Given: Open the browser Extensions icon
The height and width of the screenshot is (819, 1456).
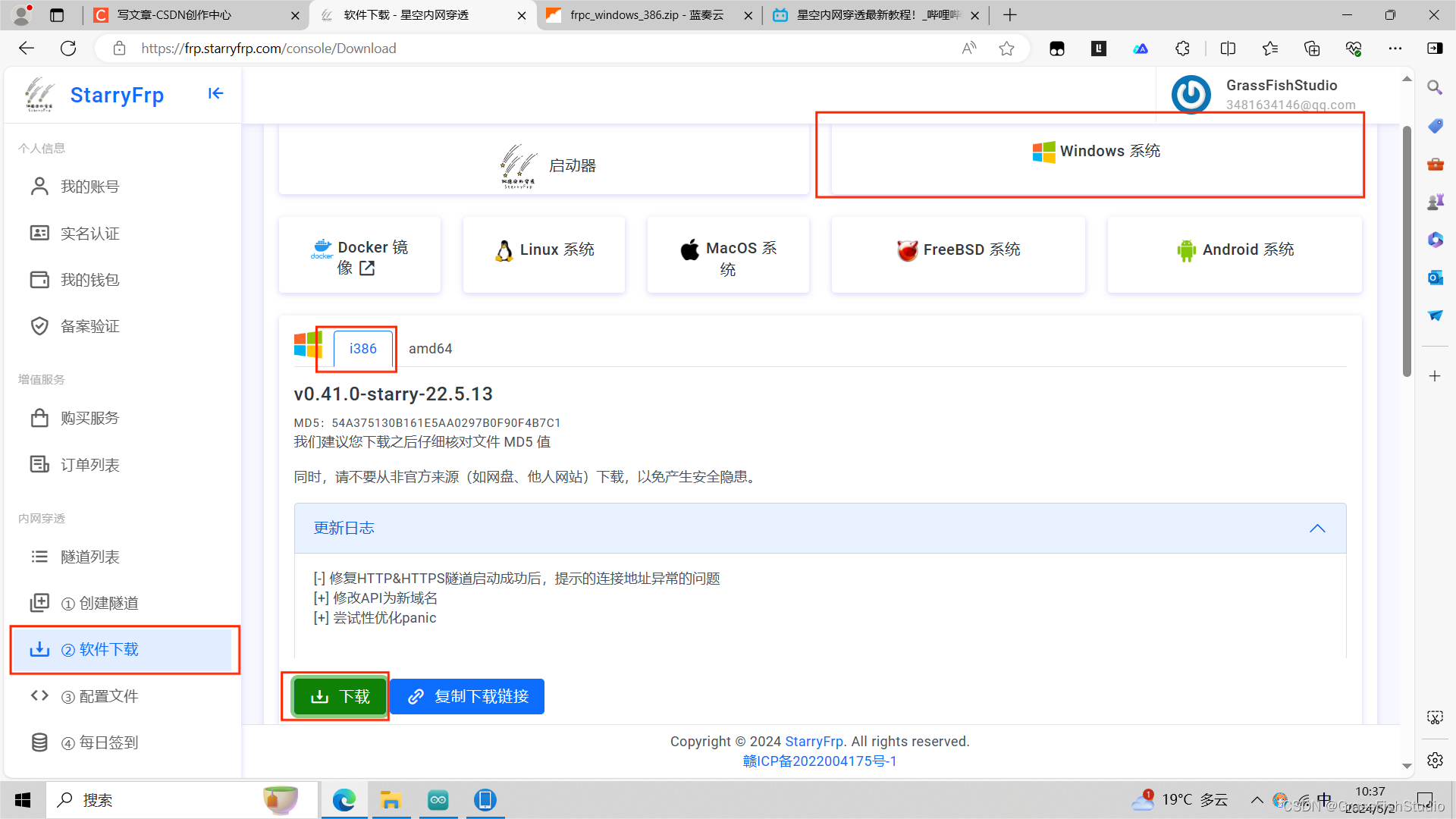Looking at the screenshot, I should pos(1182,48).
